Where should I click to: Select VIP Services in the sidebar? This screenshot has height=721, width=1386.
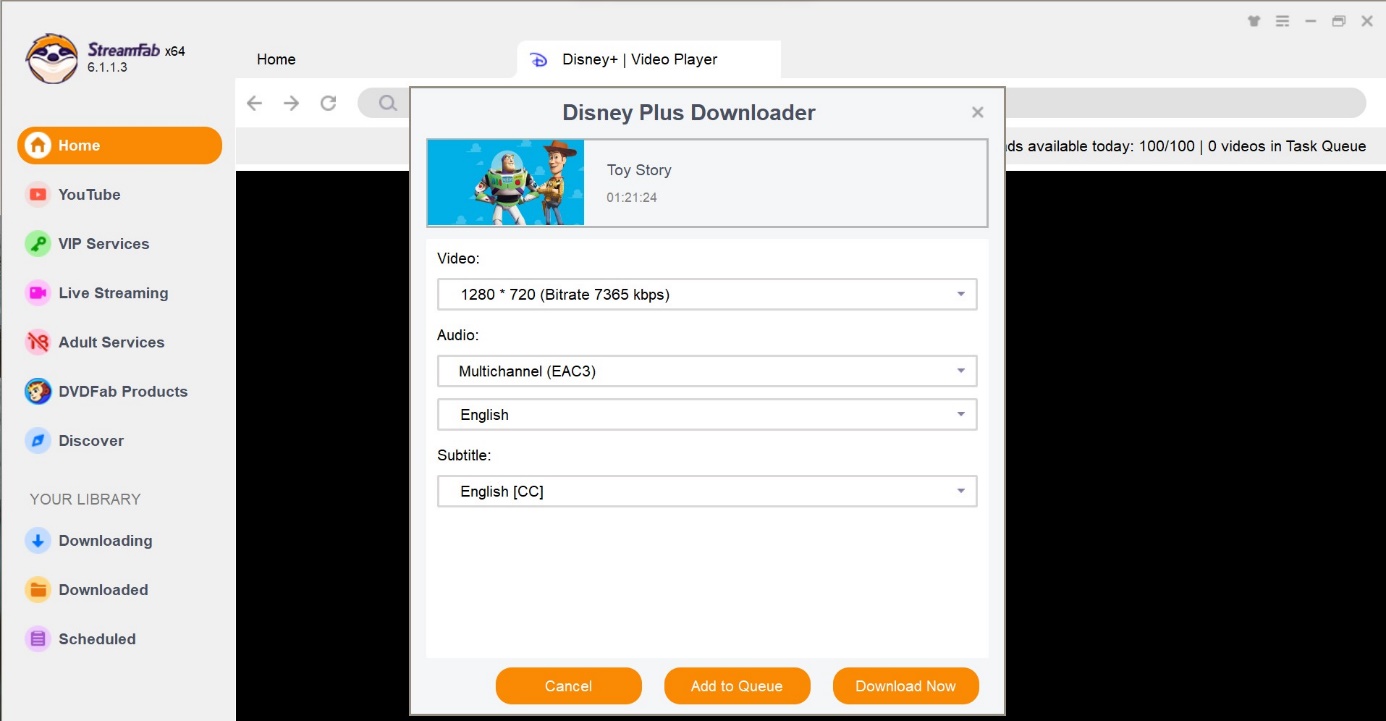(102, 243)
